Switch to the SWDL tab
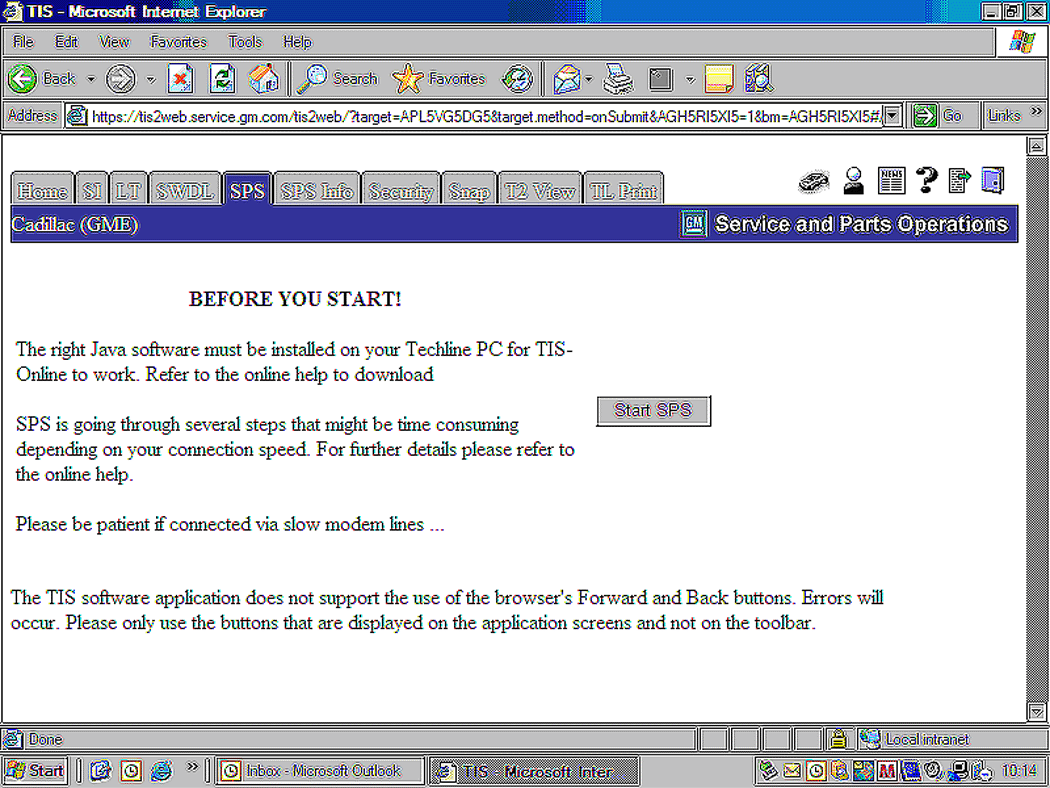 click(x=184, y=191)
